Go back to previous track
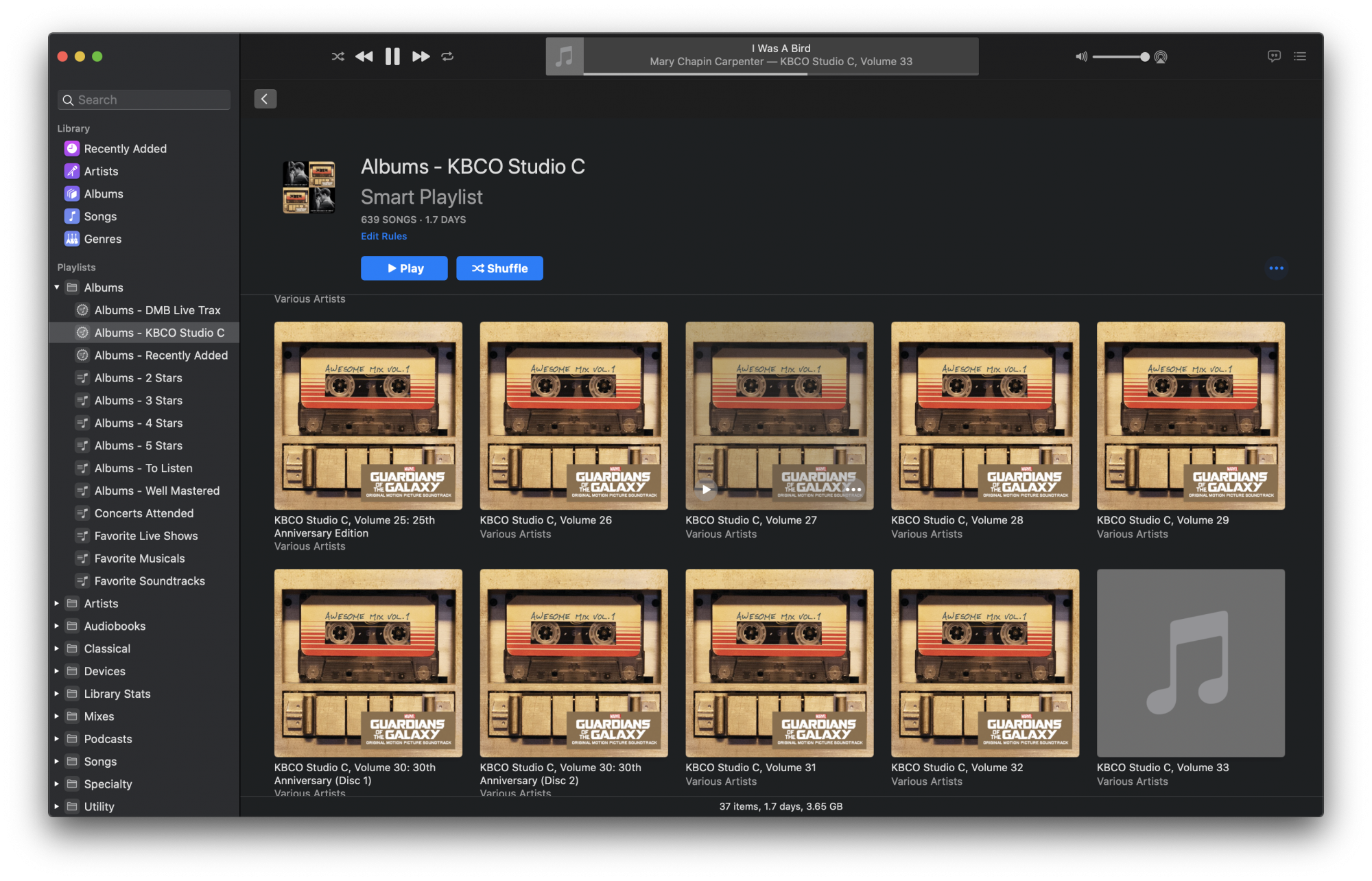The image size is (1372, 881). pos(364,57)
